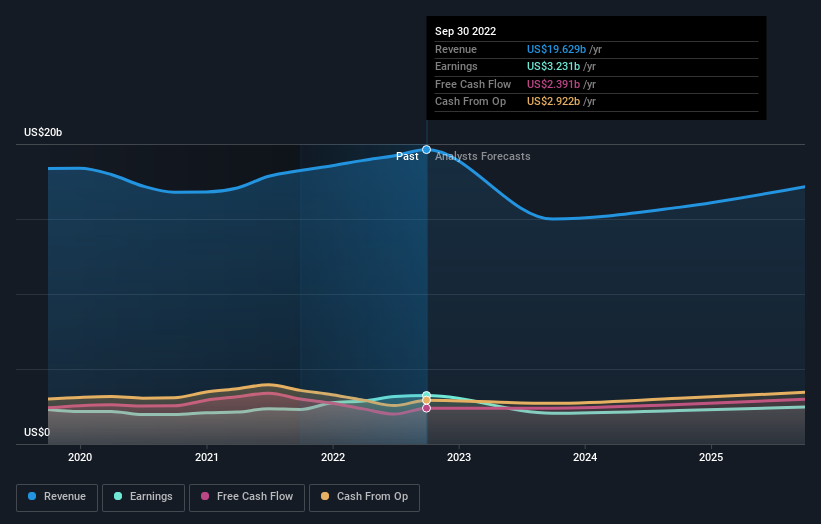Click the Free Cash Flow row label in tooltip
Viewport: 821px width, 524px height.
pos(473,84)
